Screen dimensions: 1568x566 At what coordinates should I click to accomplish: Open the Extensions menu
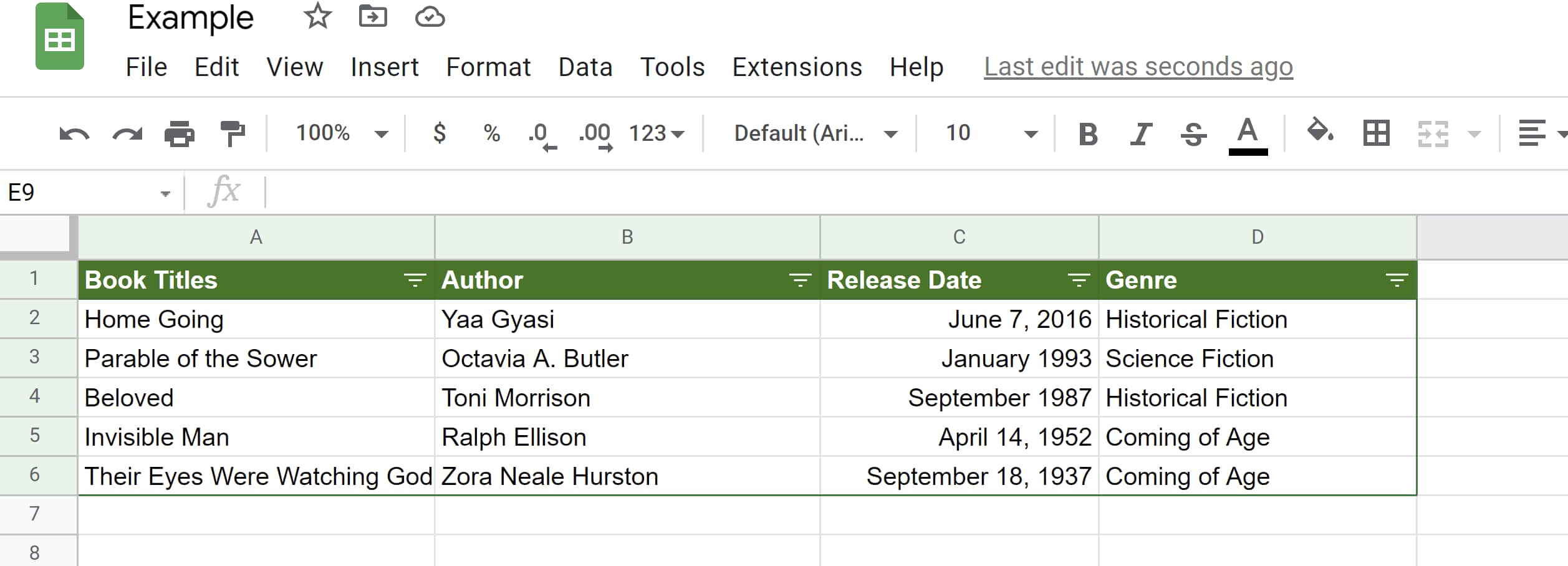tap(797, 67)
